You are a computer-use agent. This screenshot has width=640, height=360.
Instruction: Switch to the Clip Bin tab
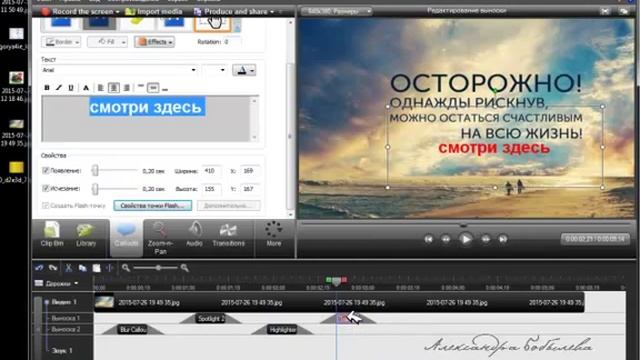pyautogui.click(x=52, y=234)
